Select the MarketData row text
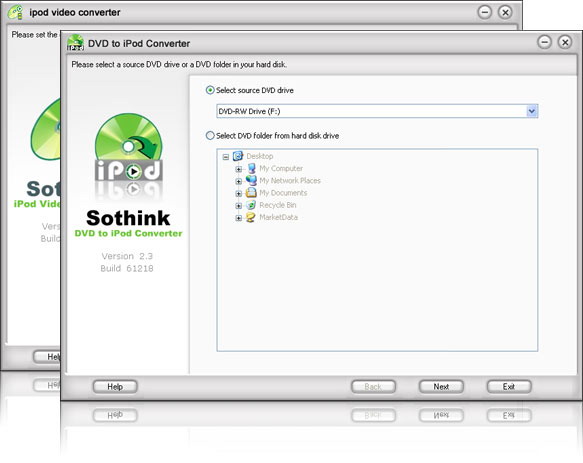 (x=278, y=218)
